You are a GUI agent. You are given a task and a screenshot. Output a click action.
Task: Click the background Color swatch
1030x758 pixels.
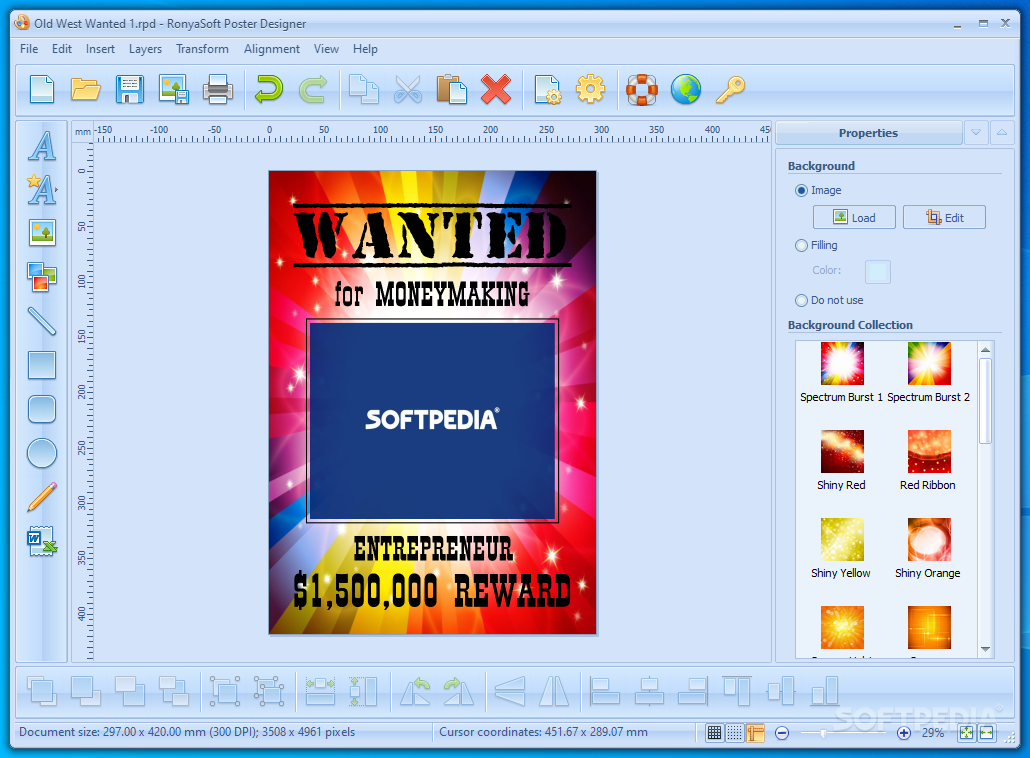(x=877, y=271)
